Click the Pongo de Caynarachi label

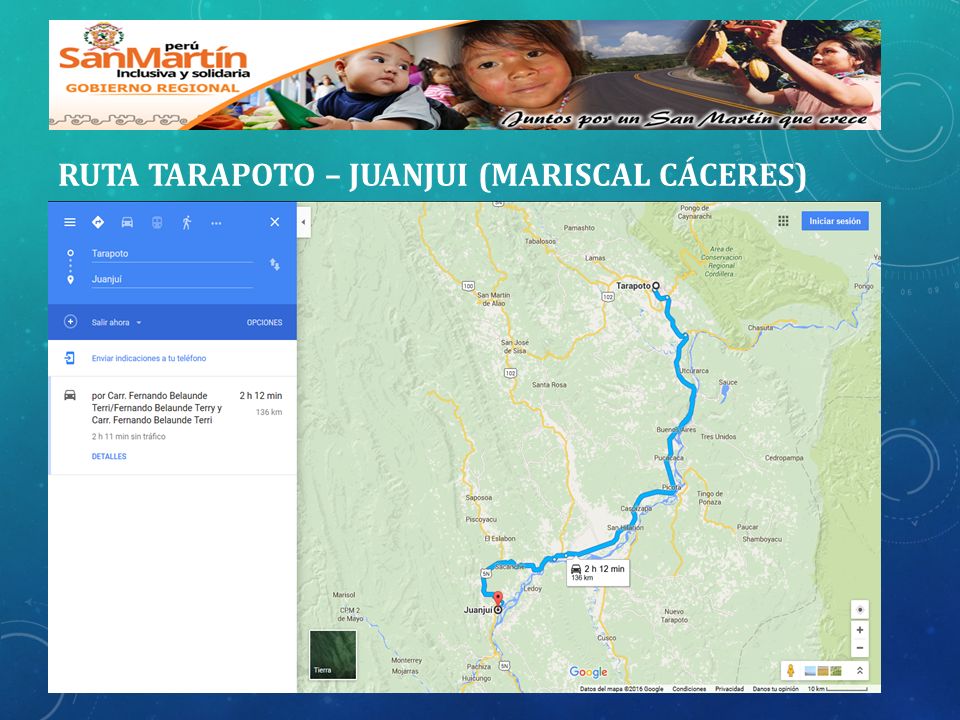coord(695,212)
